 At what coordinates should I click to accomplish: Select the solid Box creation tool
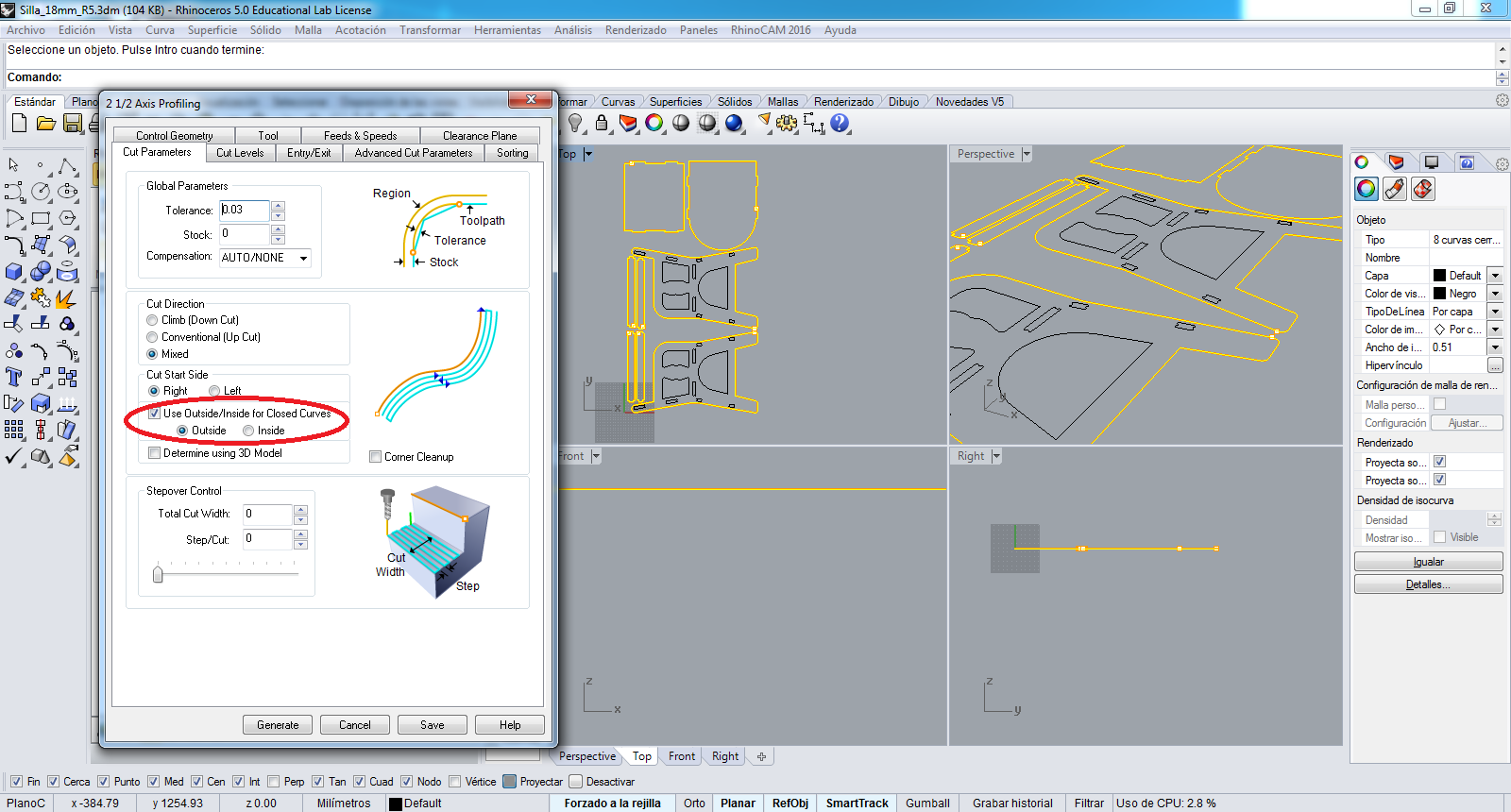click(14, 272)
